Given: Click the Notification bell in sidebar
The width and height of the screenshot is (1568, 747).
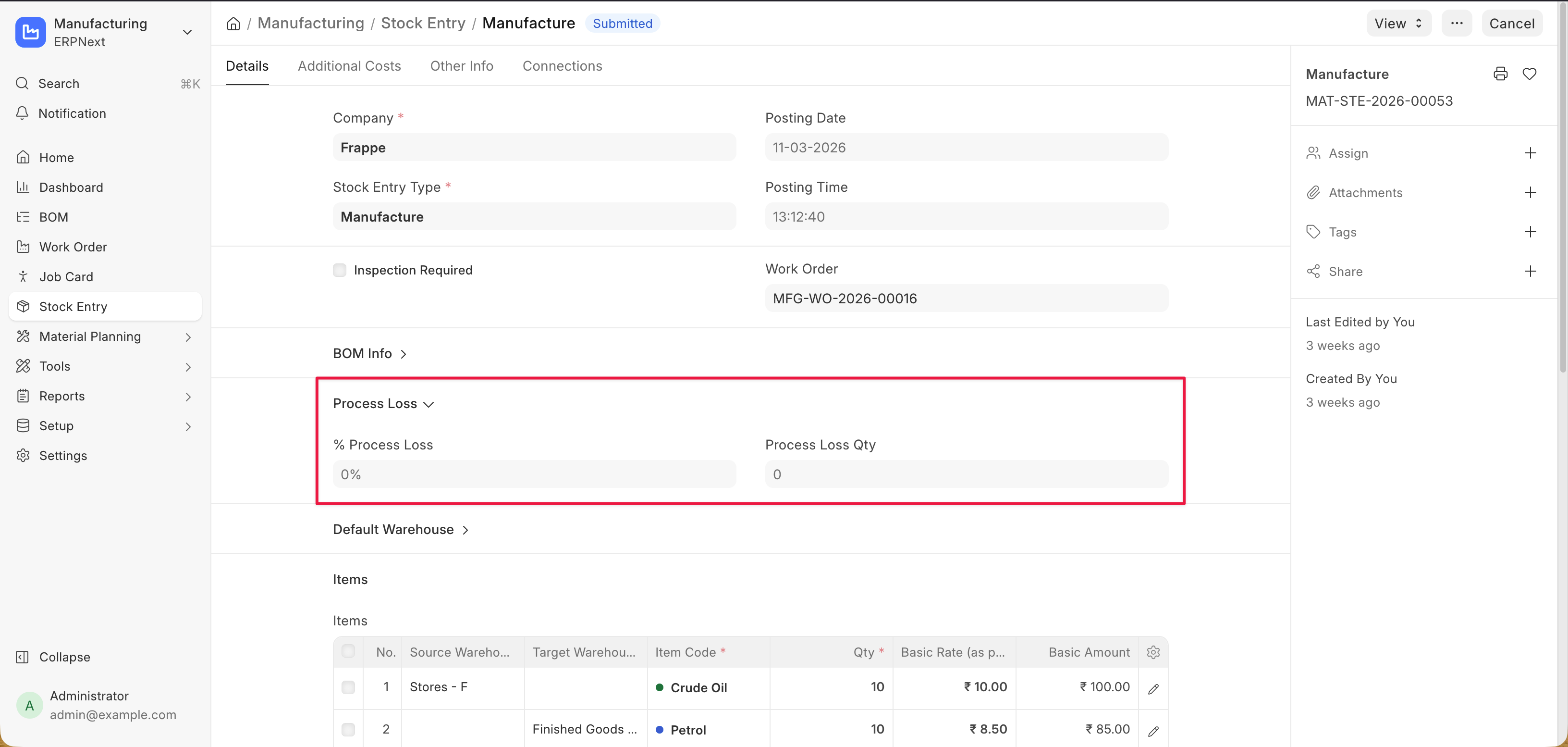Looking at the screenshot, I should pyautogui.click(x=72, y=113).
